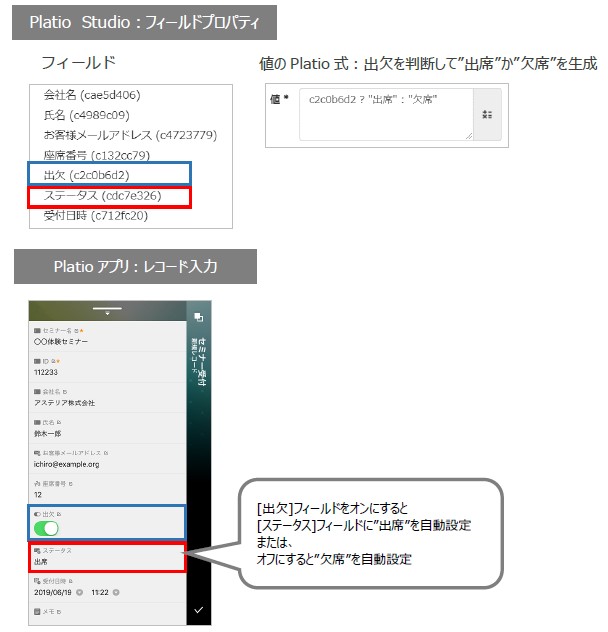Click the memo field icon
Viewport: 608px width, 632px height.
pos(37,610)
